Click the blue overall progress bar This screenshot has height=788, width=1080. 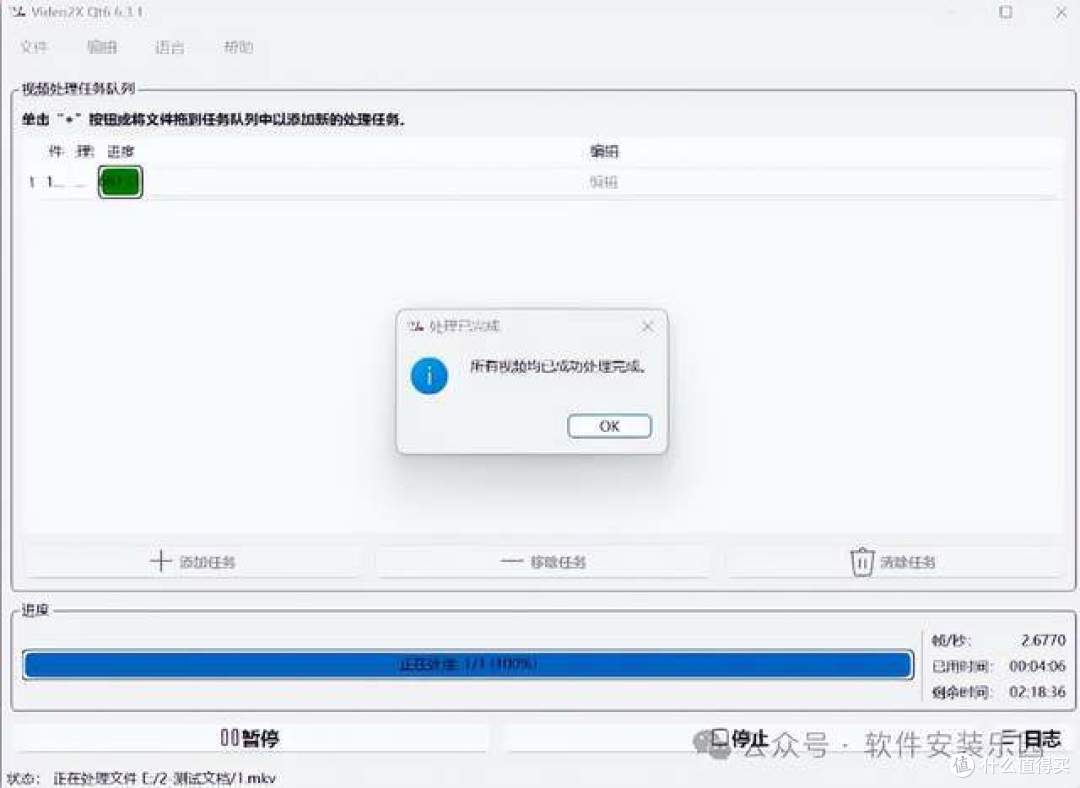point(468,665)
